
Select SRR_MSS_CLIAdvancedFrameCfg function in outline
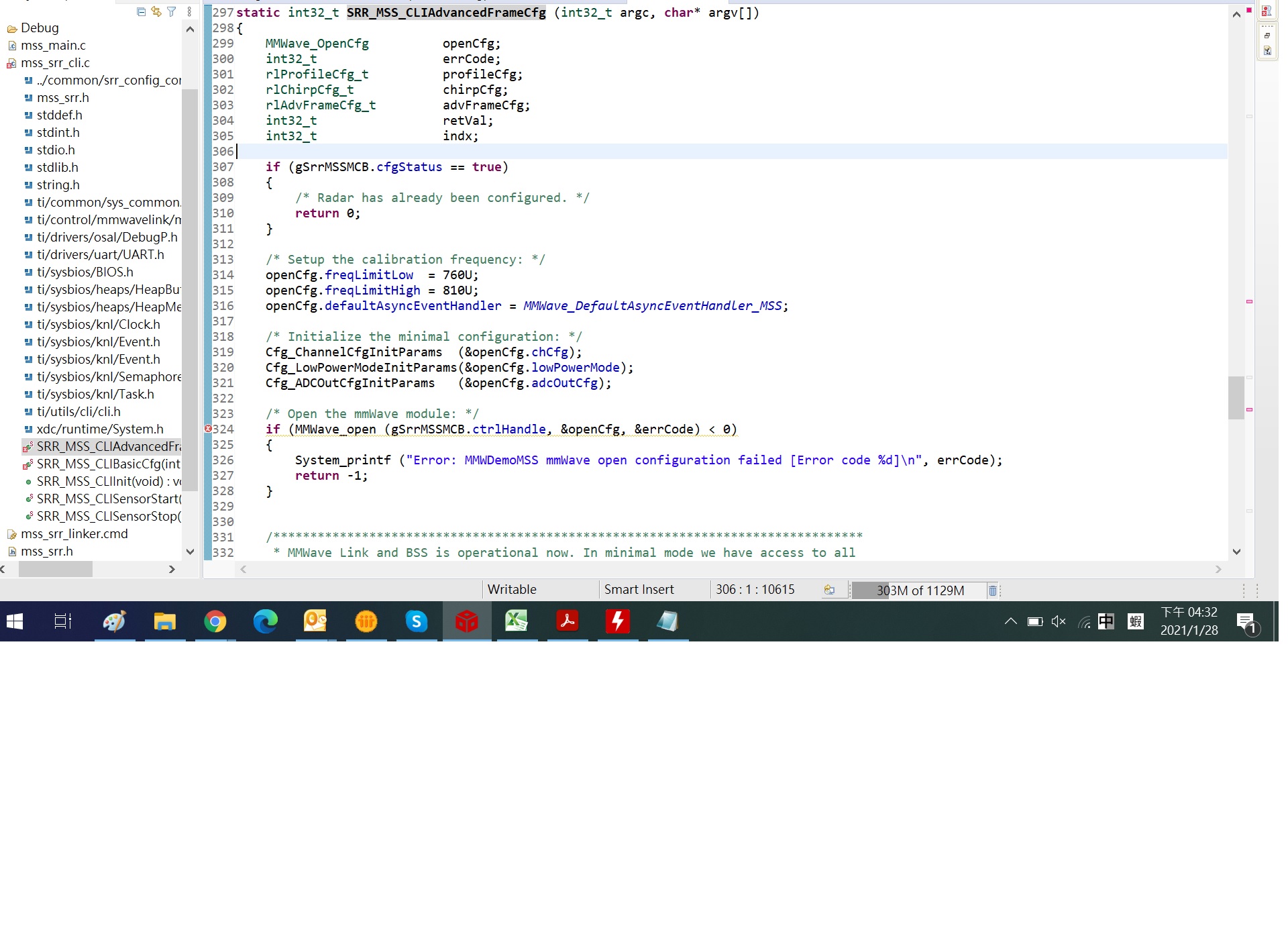tap(102, 447)
